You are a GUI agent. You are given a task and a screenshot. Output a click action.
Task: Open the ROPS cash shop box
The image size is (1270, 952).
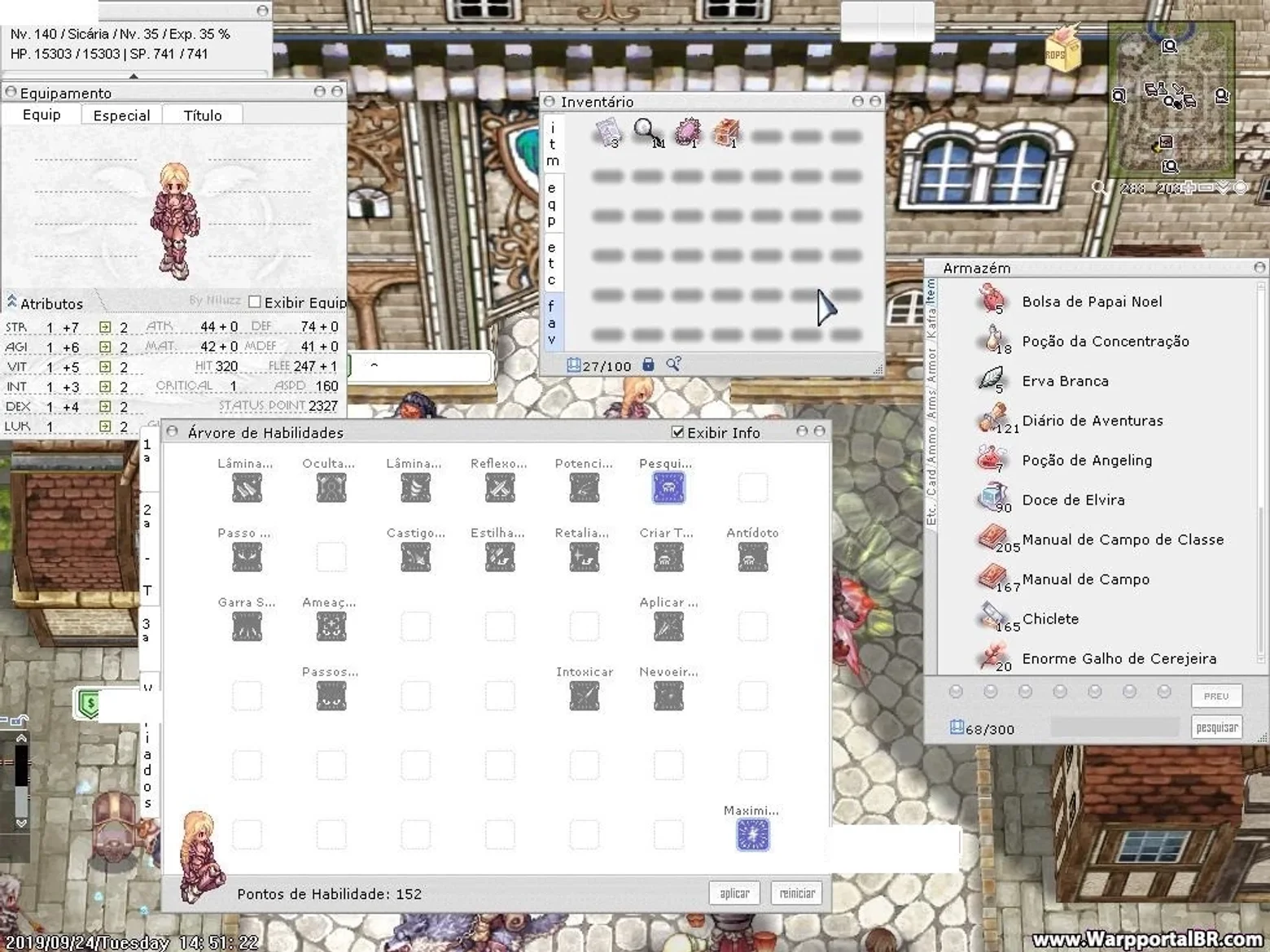(1062, 47)
